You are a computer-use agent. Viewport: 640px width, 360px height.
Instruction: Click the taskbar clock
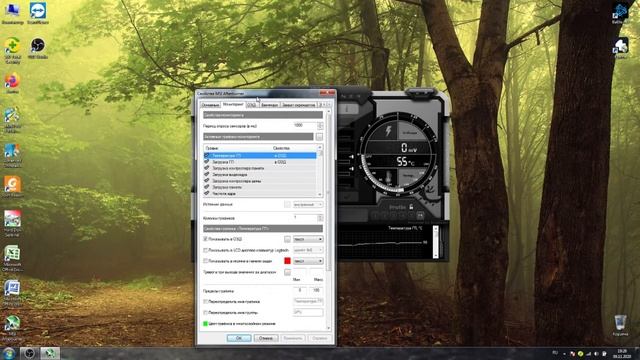pos(622,353)
